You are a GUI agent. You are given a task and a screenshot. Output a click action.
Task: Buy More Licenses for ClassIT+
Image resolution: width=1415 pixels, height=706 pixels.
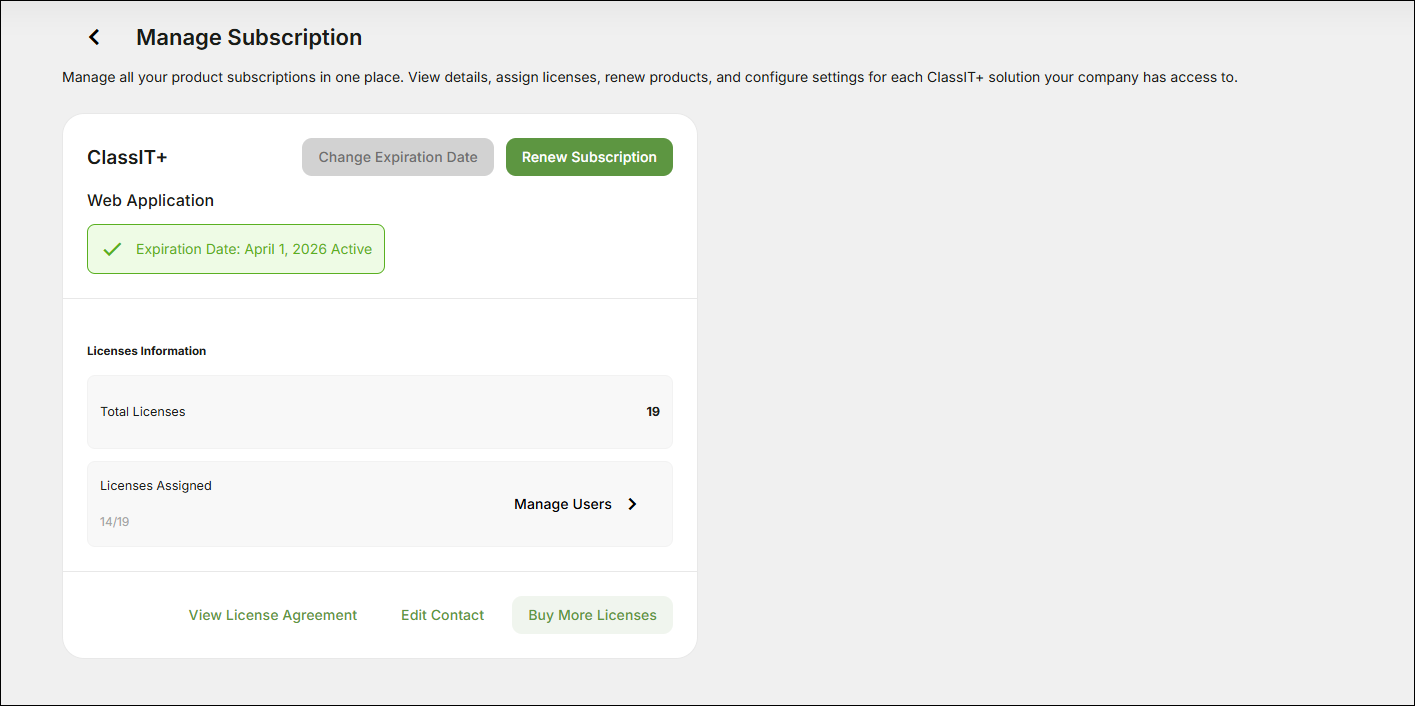592,615
